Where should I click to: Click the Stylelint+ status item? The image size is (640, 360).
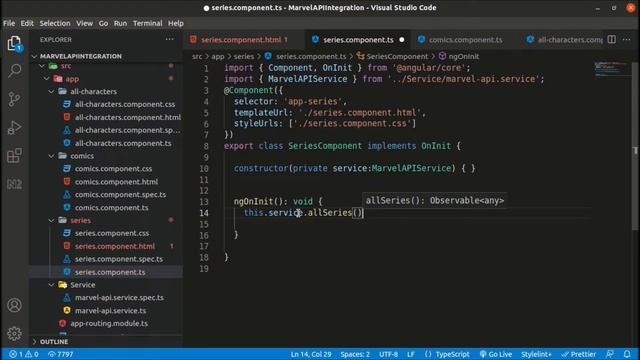(536, 354)
